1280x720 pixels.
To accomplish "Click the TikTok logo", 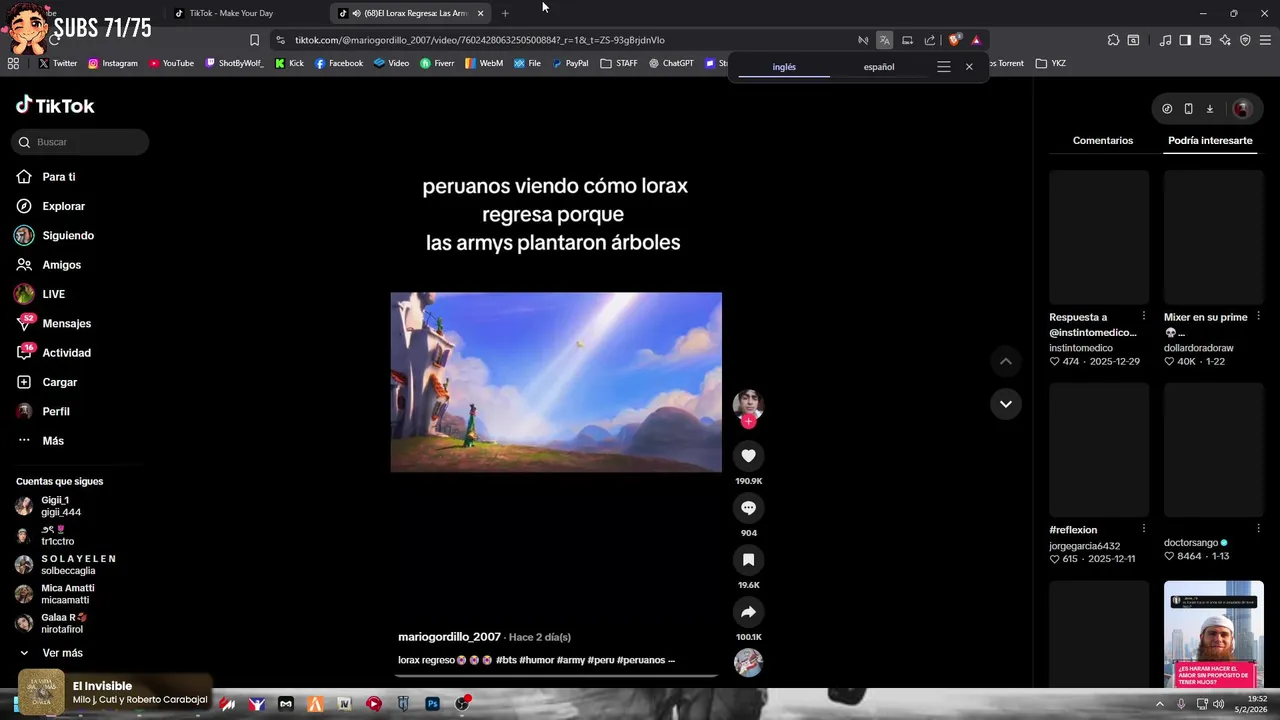I will pos(55,105).
